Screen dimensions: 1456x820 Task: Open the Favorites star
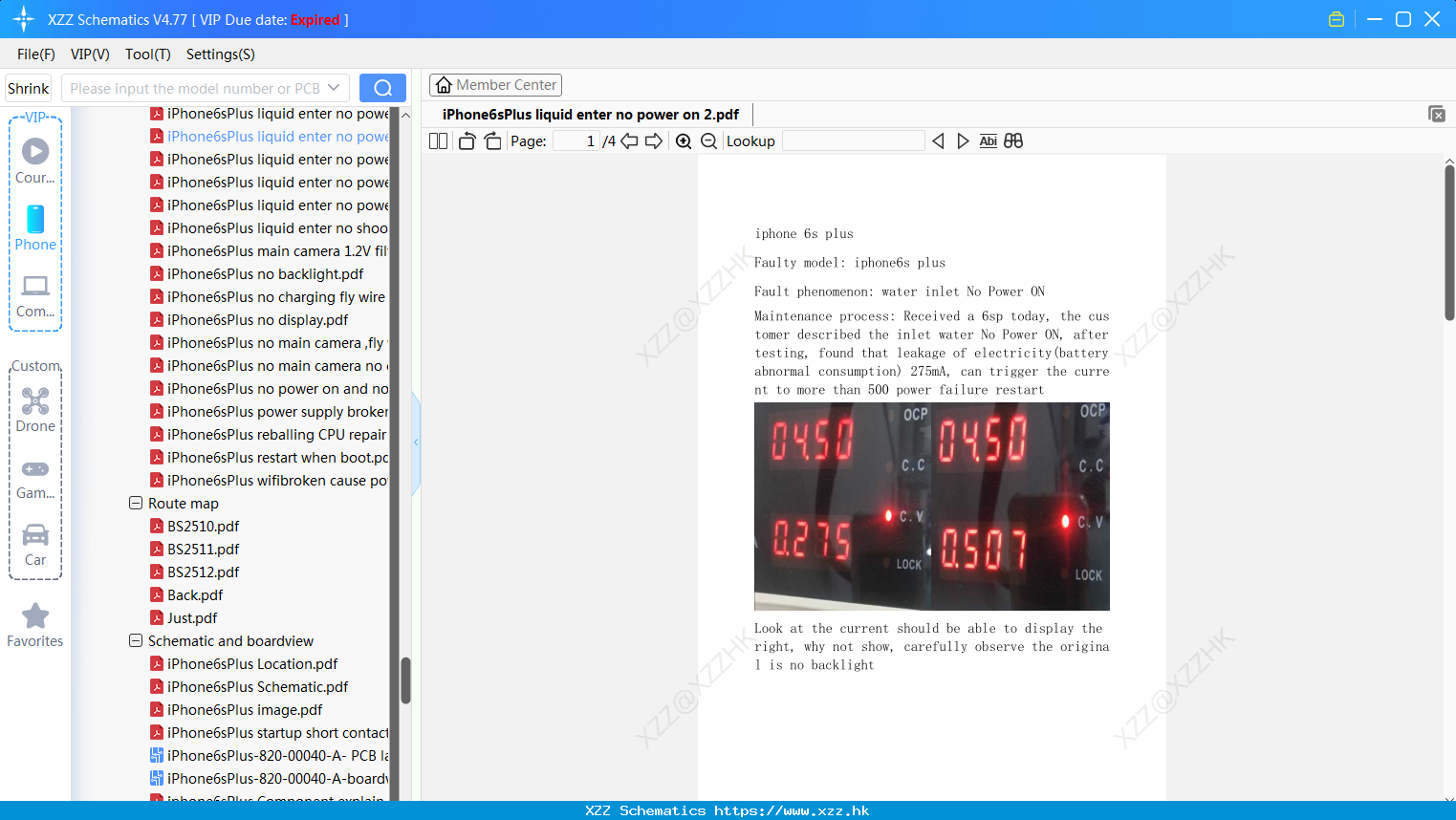[x=35, y=625]
